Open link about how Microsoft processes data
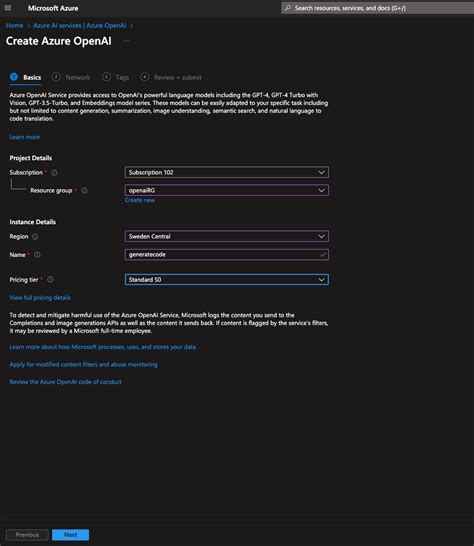Image resolution: width=474 pixels, height=546 pixels. pyautogui.click(x=102, y=347)
